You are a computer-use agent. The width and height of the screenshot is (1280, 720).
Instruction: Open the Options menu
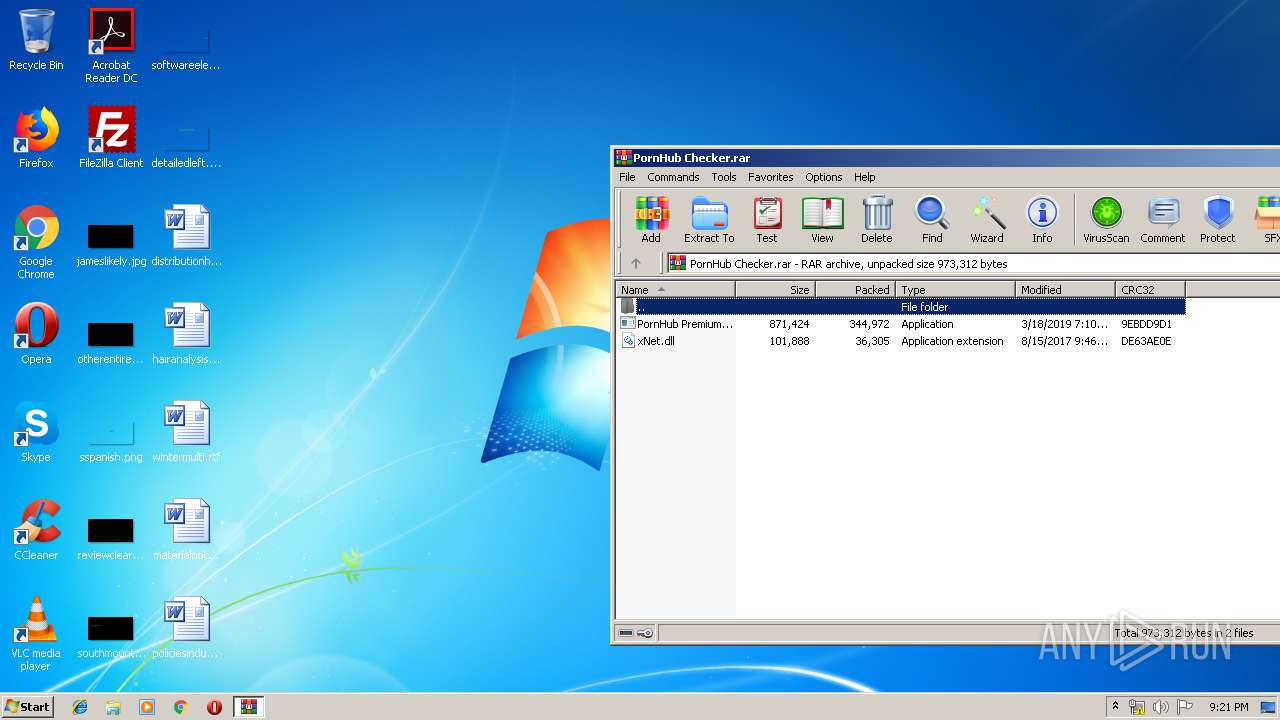(824, 177)
